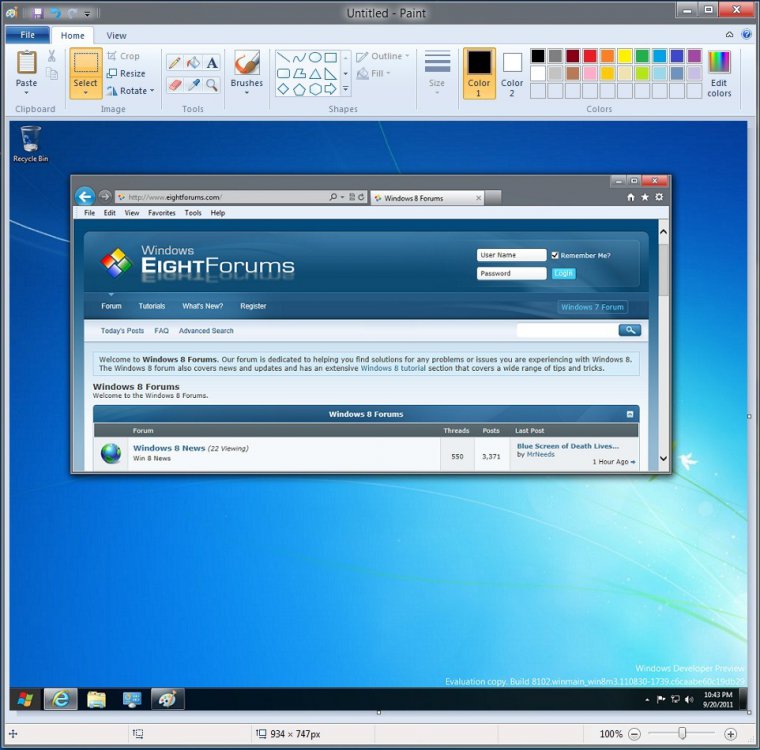Zoom in with the plus button
The width and height of the screenshot is (760, 750).
(730, 734)
